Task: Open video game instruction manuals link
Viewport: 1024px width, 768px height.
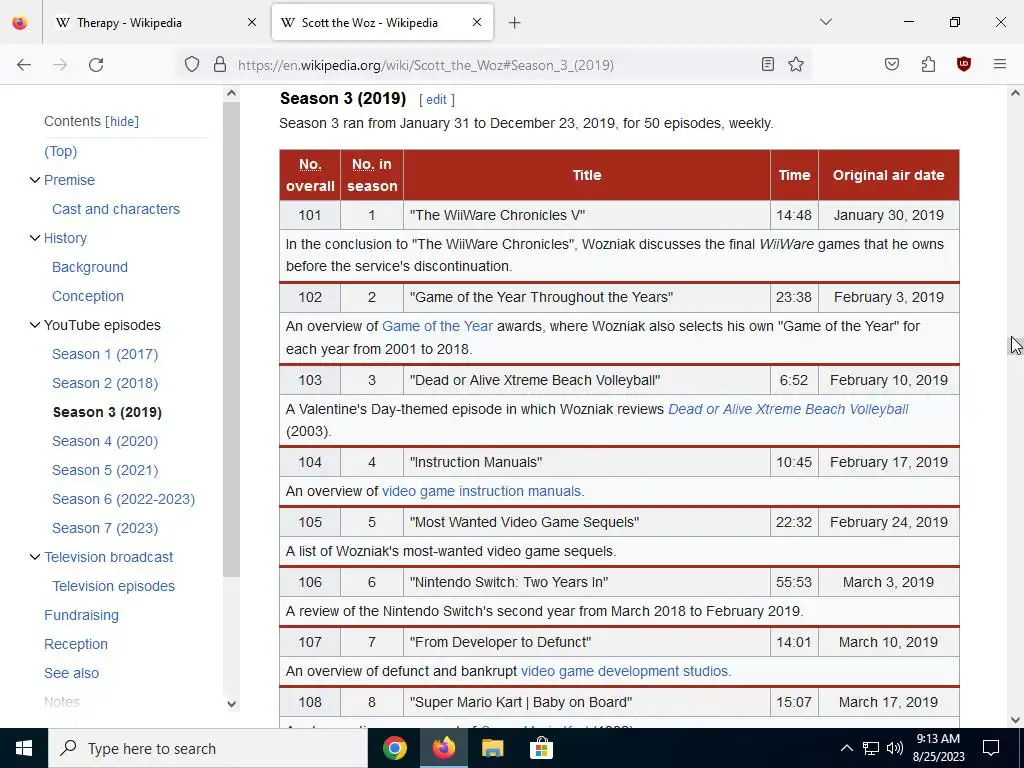Action: pyautogui.click(x=481, y=491)
